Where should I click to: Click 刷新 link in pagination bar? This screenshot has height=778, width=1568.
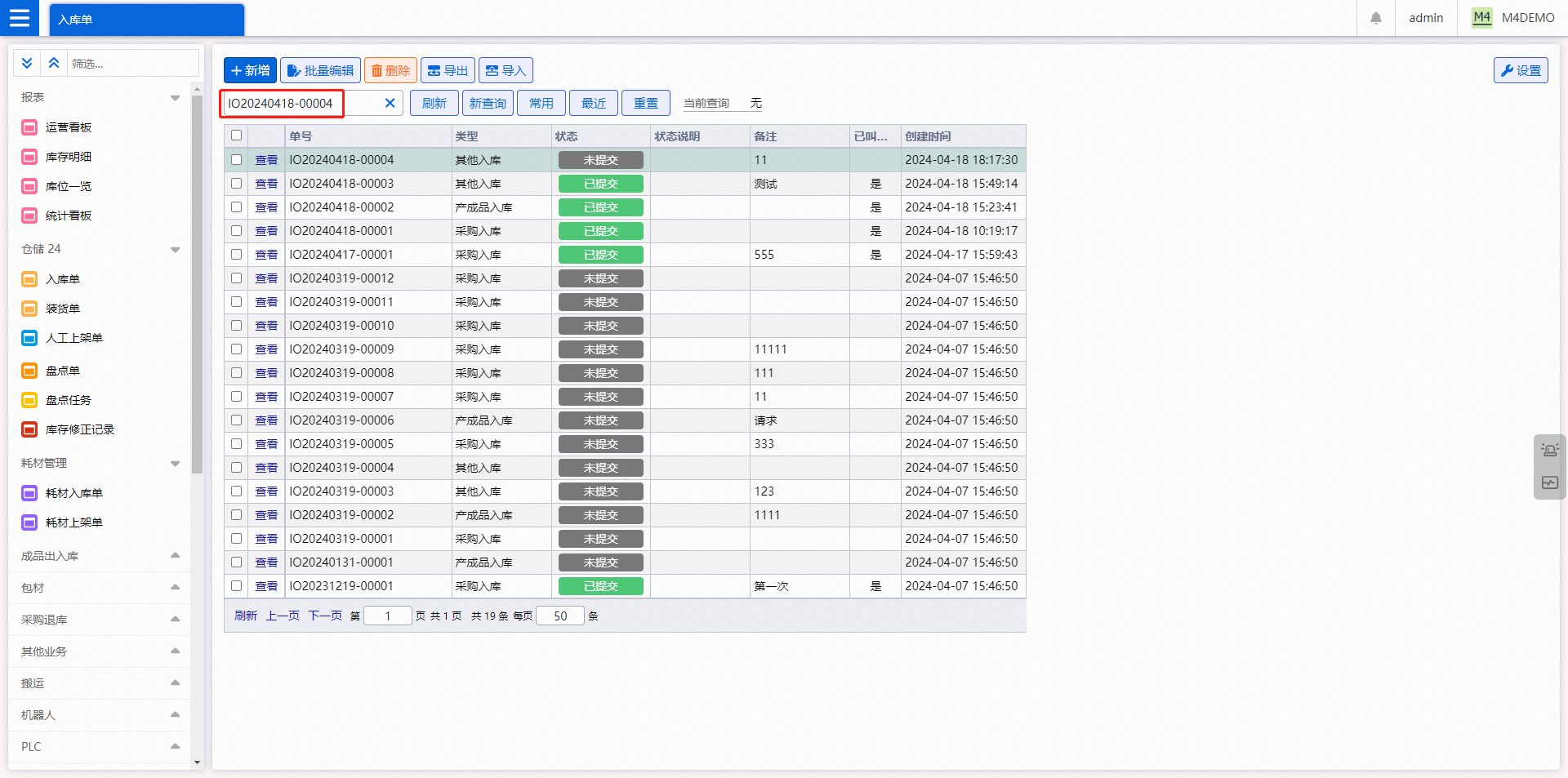click(246, 616)
